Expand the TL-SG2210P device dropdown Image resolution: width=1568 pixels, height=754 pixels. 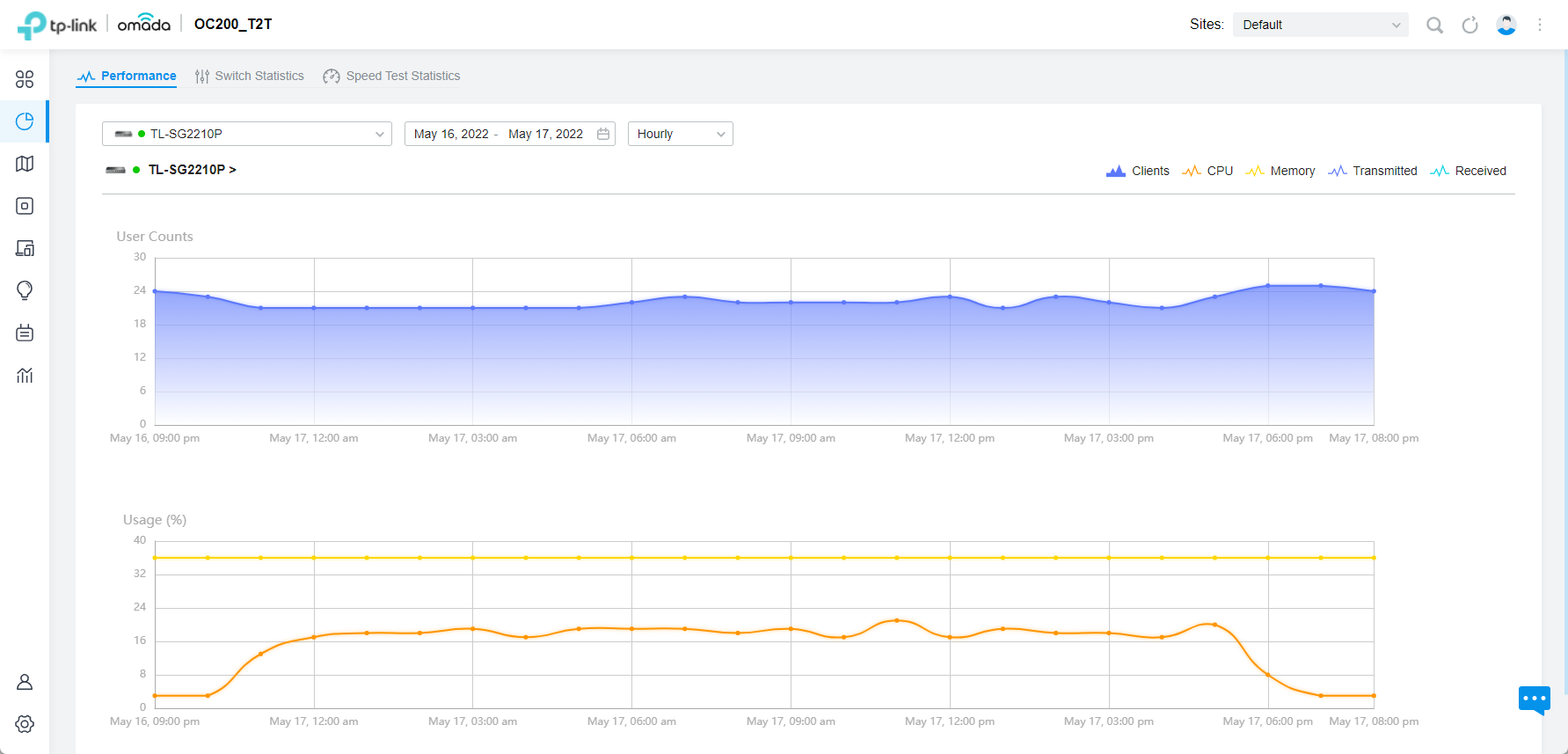tap(246, 134)
